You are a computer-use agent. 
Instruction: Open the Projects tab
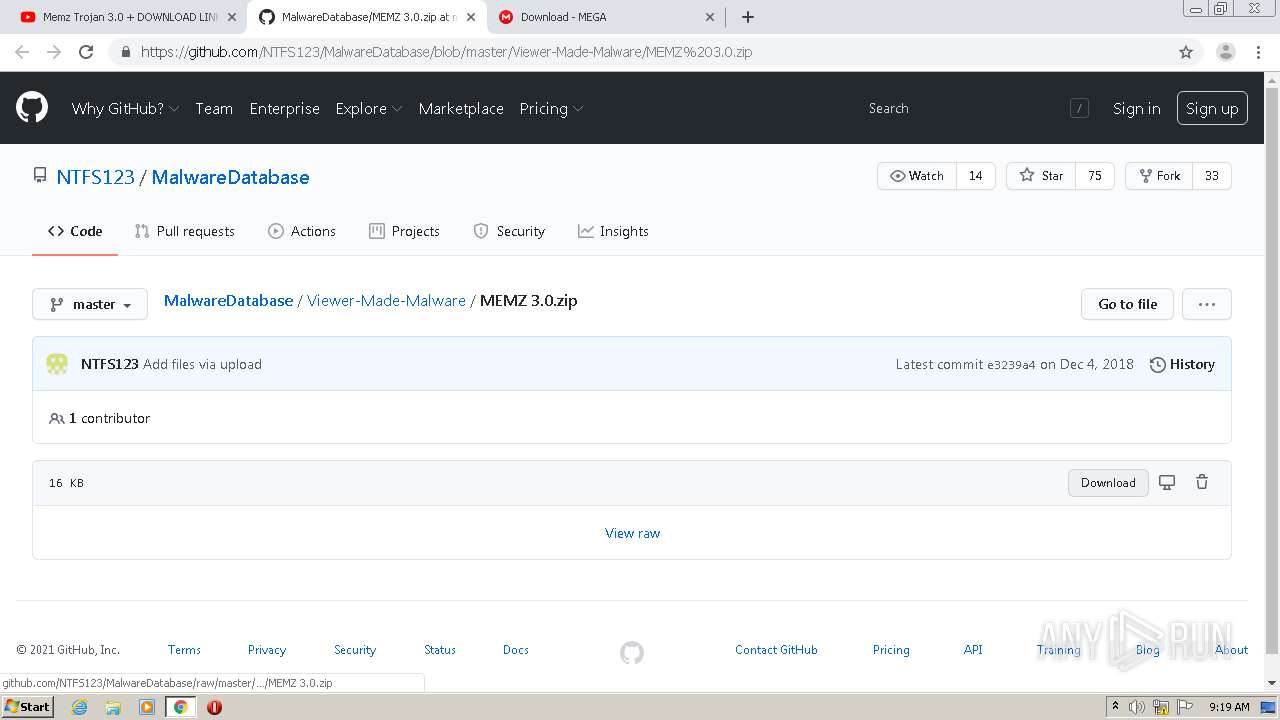404,231
